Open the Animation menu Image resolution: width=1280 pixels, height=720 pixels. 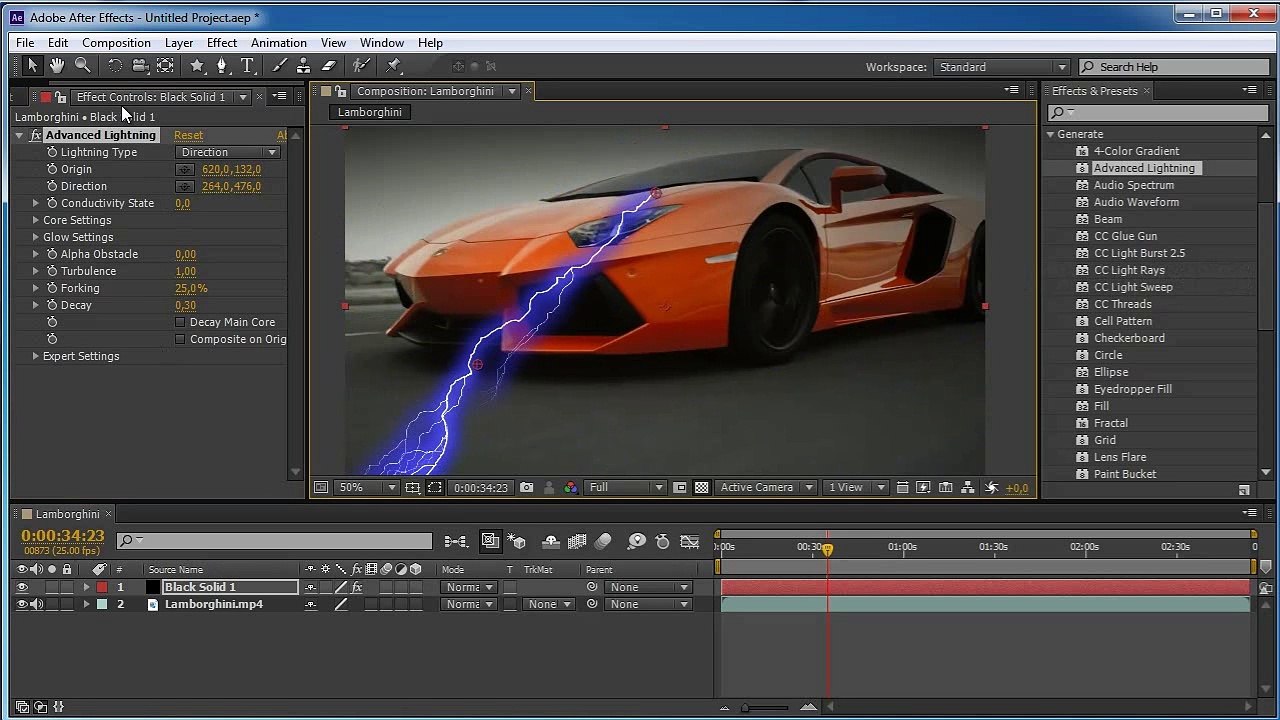pyautogui.click(x=279, y=43)
